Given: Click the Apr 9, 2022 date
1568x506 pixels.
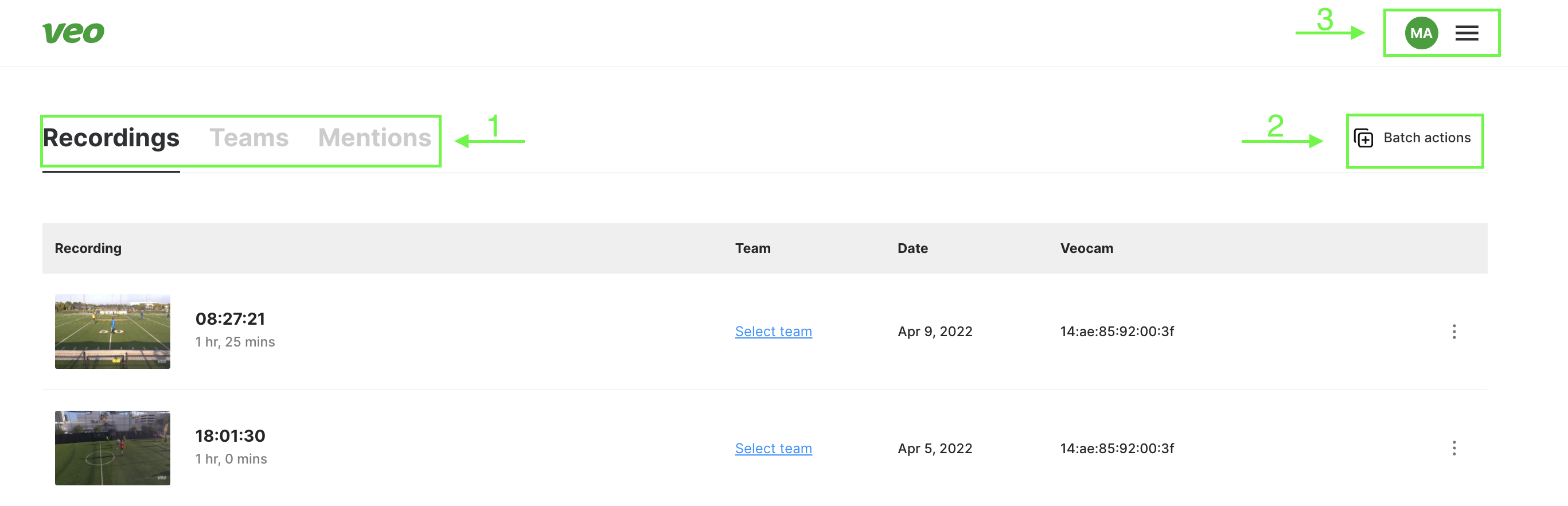Looking at the screenshot, I should pos(935,331).
